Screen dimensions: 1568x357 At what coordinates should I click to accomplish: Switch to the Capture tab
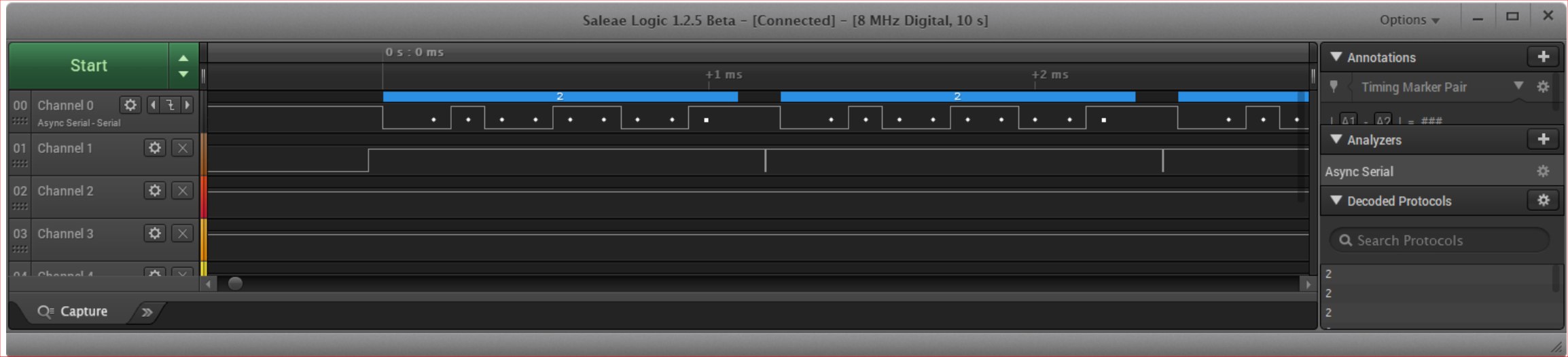[73, 312]
